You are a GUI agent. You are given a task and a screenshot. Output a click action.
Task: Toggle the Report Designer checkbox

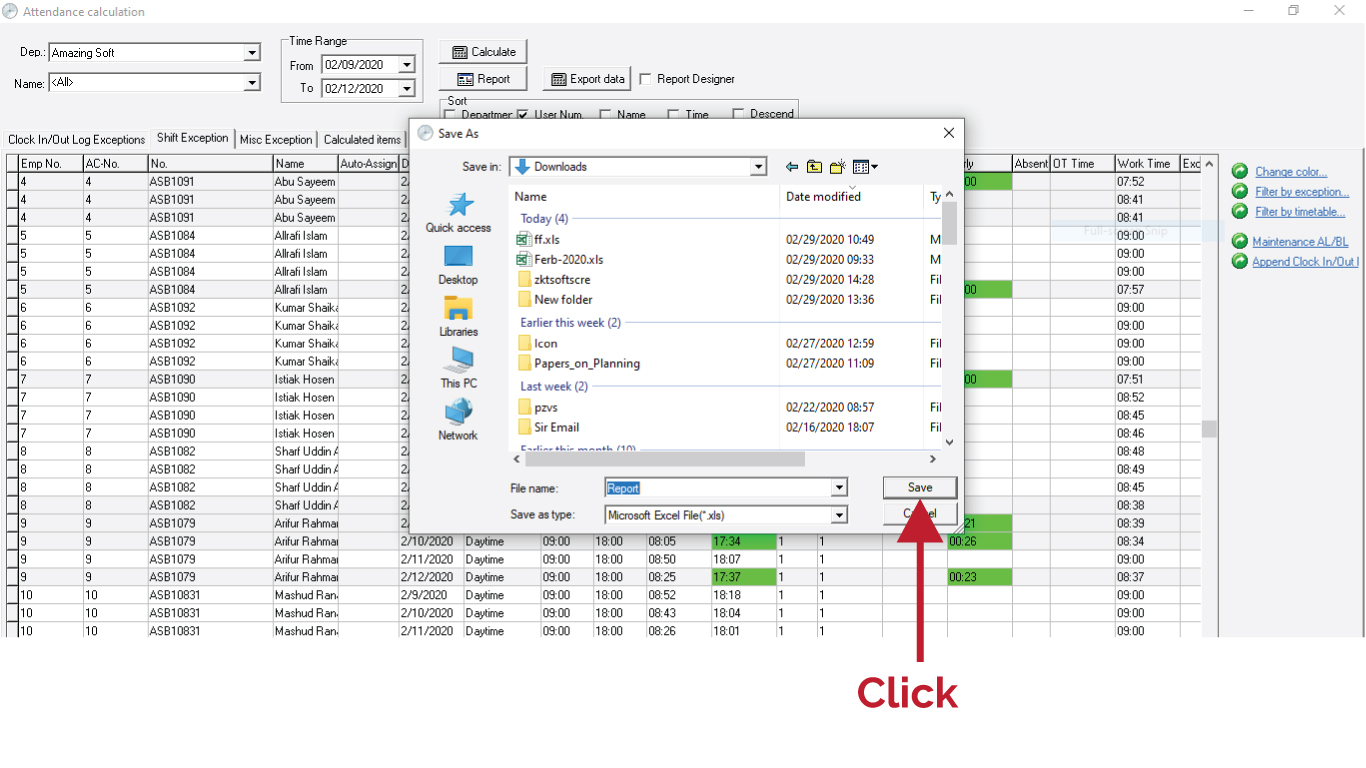(646, 79)
